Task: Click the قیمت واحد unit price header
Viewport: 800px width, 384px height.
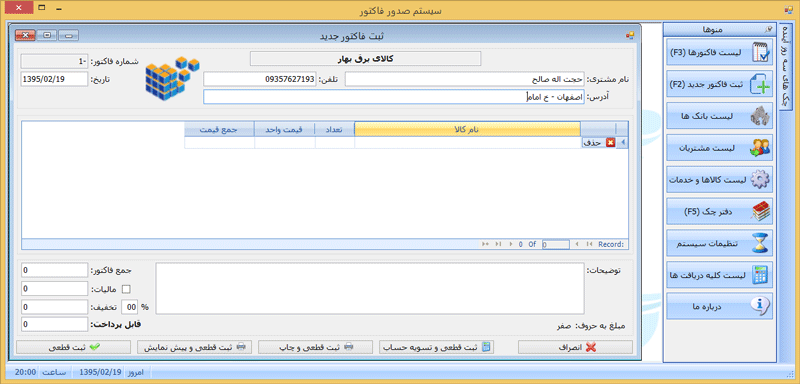Action: (285, 130)
